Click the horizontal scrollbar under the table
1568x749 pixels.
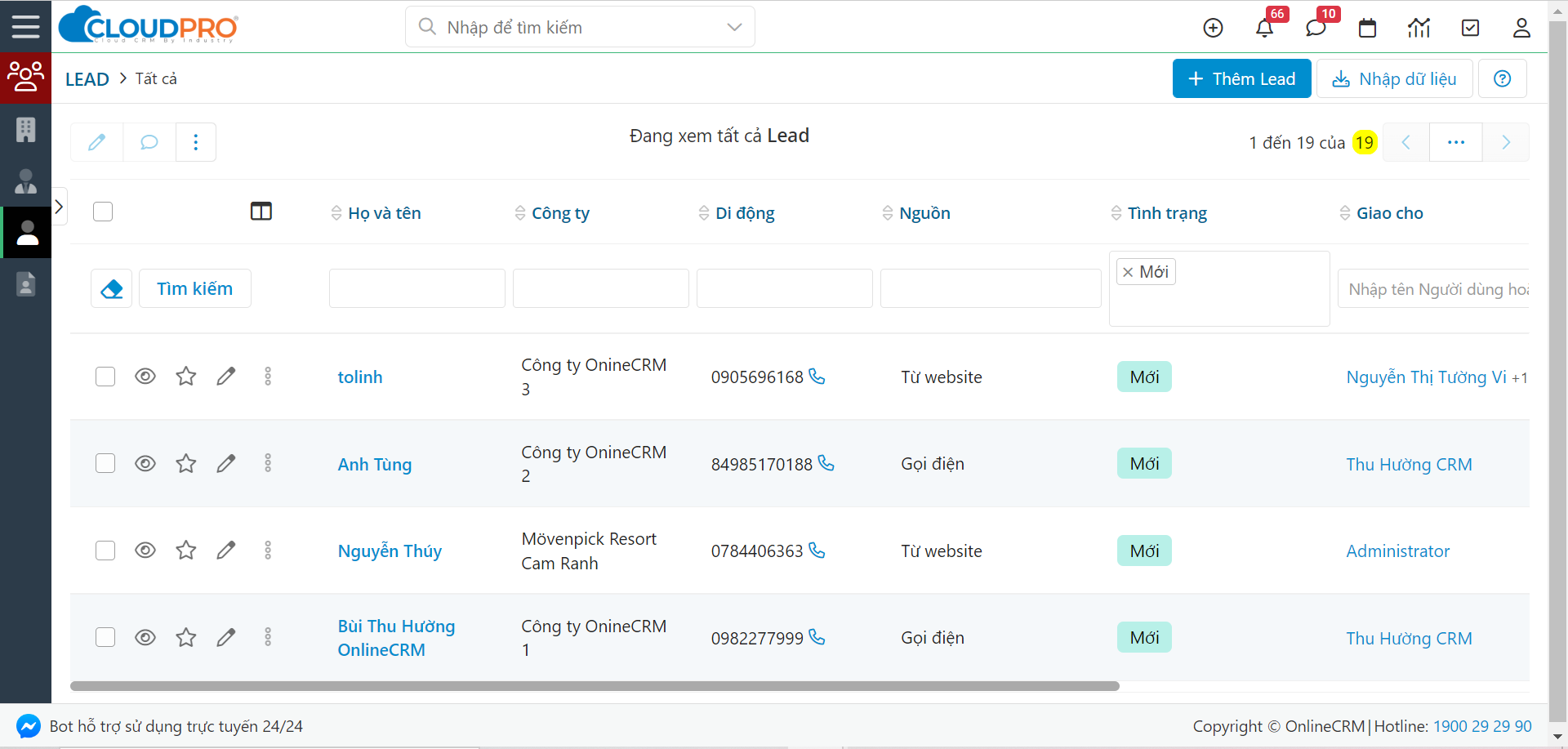[595, 686]
